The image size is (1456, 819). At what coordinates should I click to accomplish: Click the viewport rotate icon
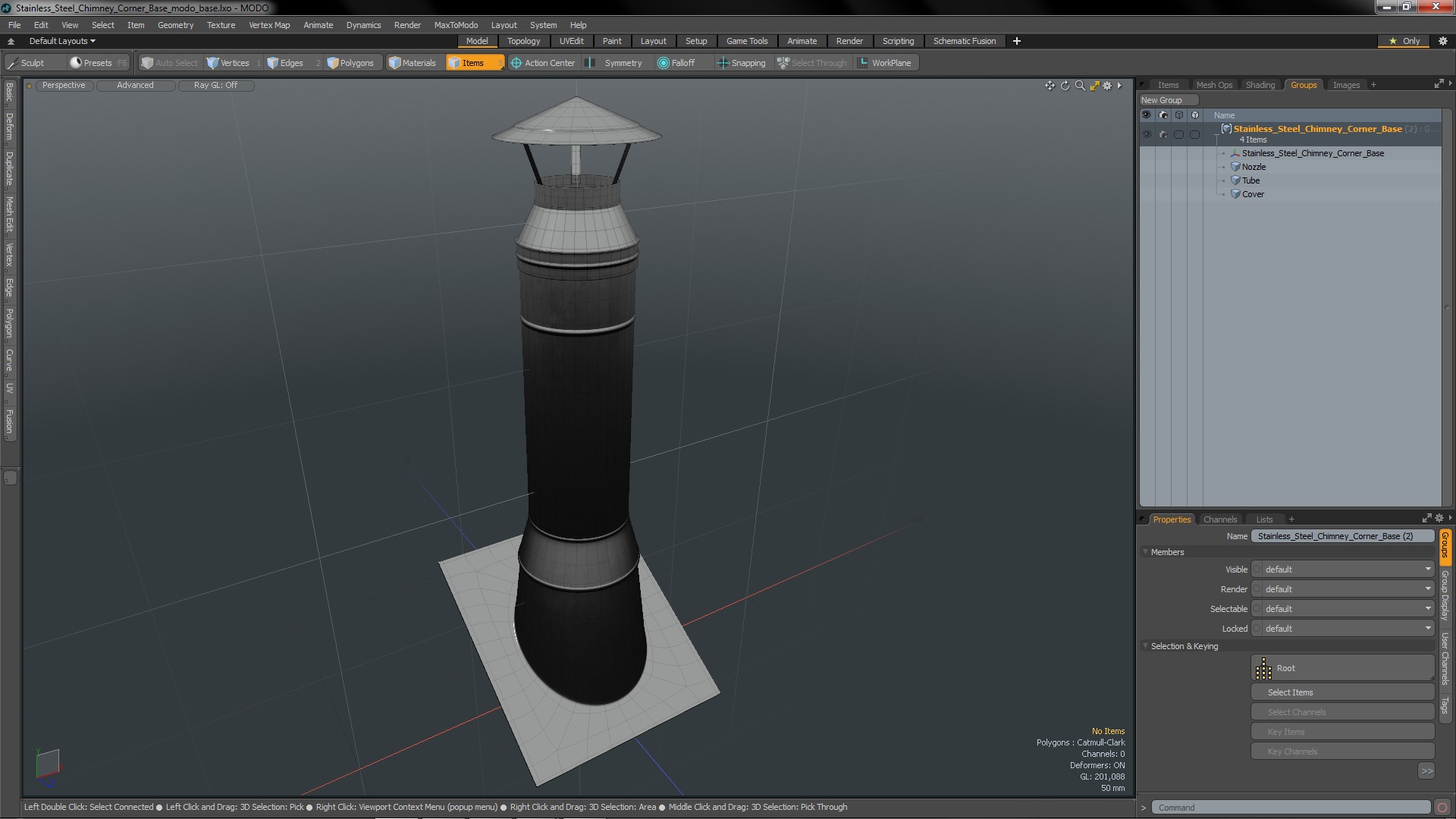click(1065, 86)
